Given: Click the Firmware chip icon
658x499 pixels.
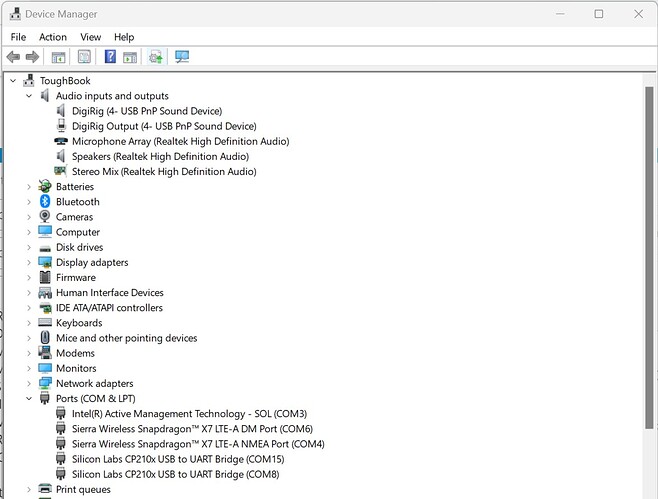Looking at the screenshot, I should click(45, 277).
